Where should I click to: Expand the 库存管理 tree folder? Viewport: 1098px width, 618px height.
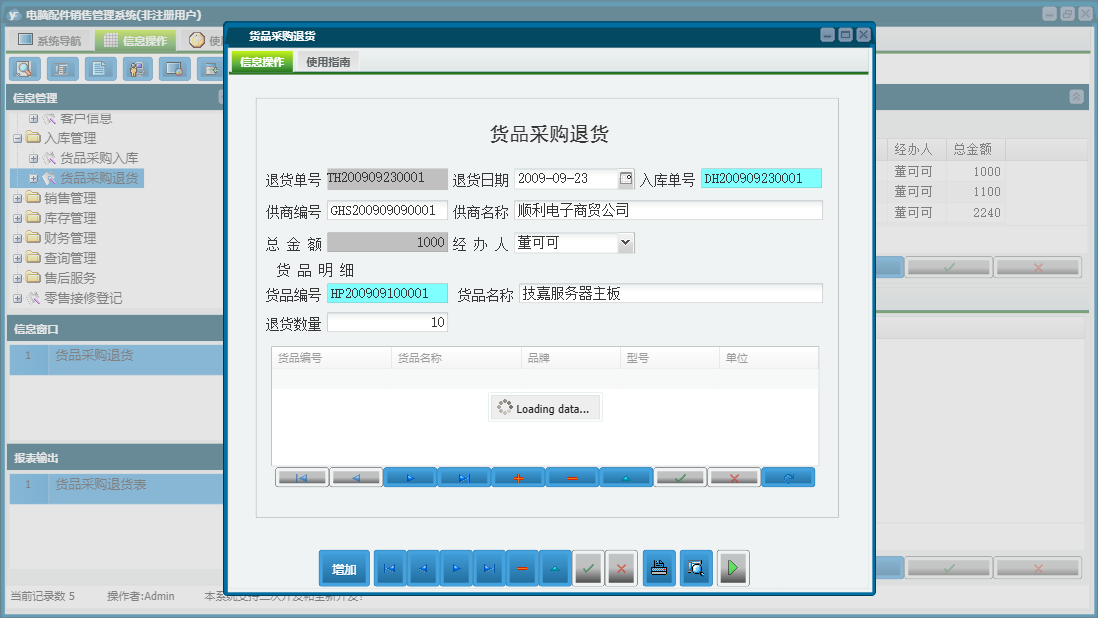click(x=18, y=218)
